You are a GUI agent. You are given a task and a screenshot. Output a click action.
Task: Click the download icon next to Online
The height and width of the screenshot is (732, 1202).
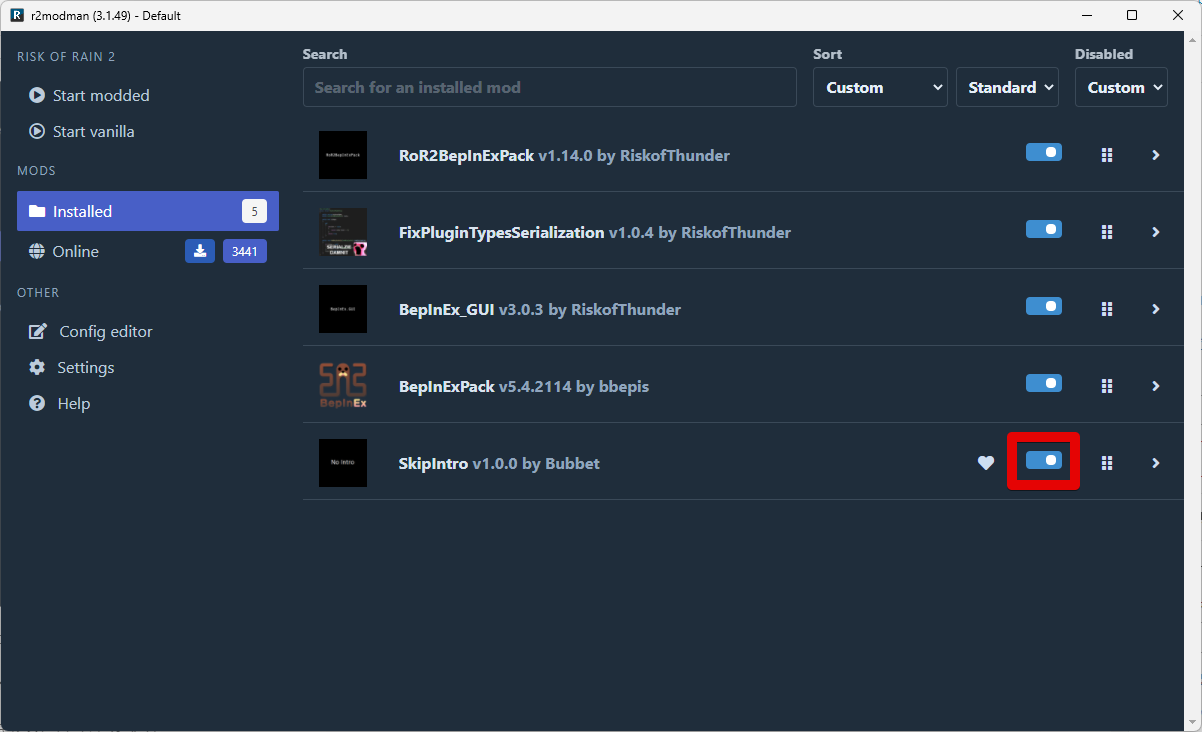tap(200, 251)
